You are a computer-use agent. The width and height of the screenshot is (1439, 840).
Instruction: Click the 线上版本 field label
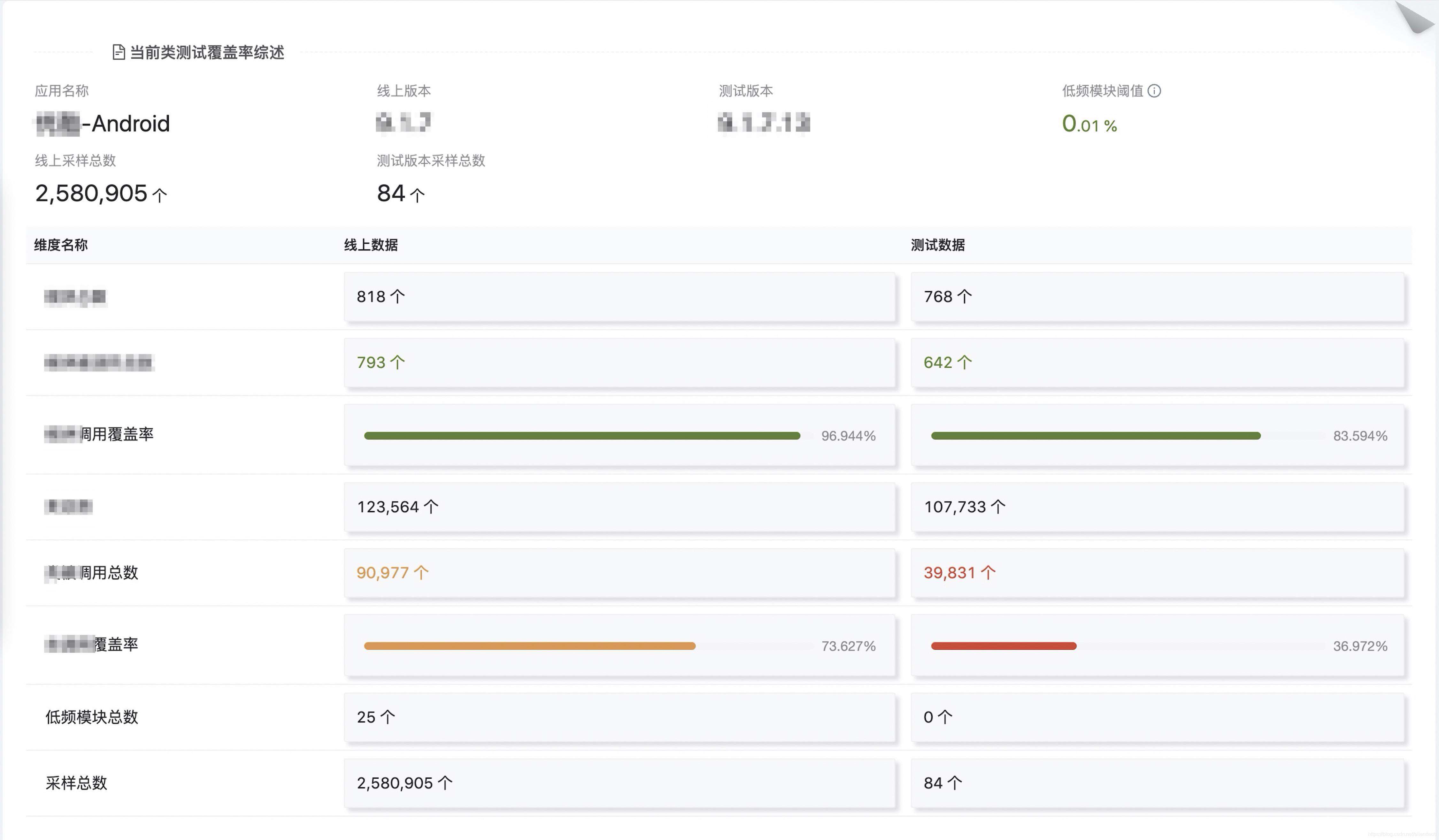pos(404,91)
